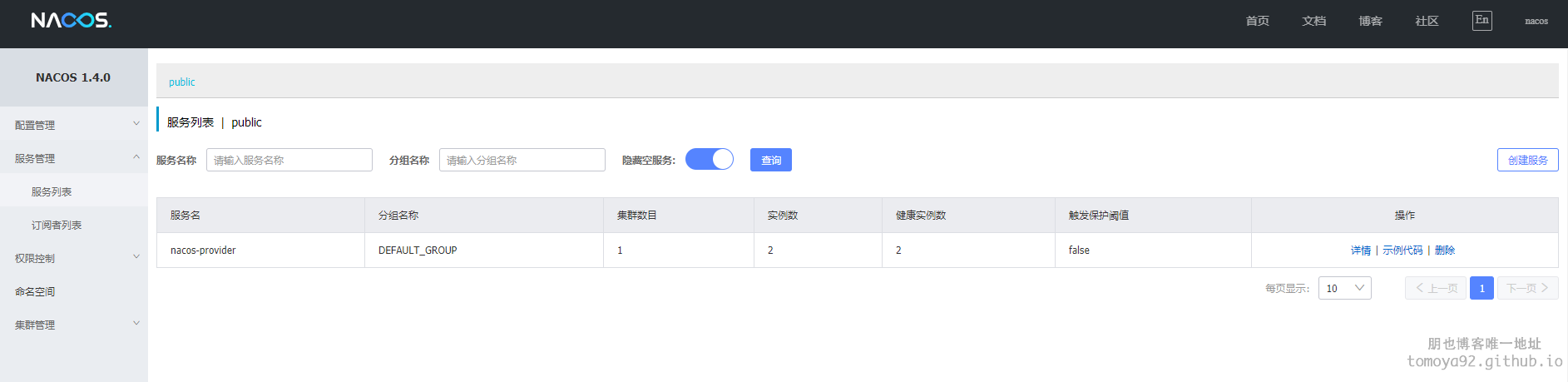Select page 1 in pagination
Image resolution: width=1568 pixels, height=382 pixels.
pyautogui.click(x=1481, y=288)
